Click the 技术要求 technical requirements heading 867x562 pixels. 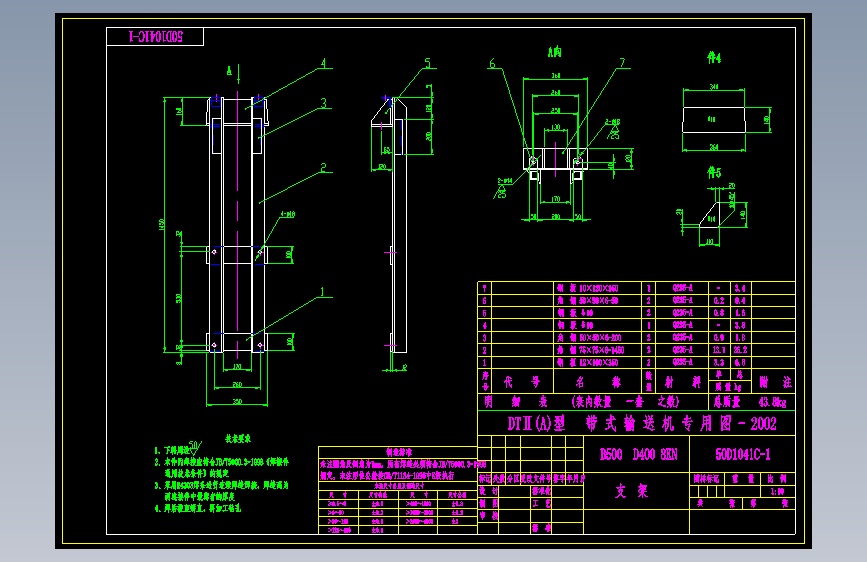238,439
